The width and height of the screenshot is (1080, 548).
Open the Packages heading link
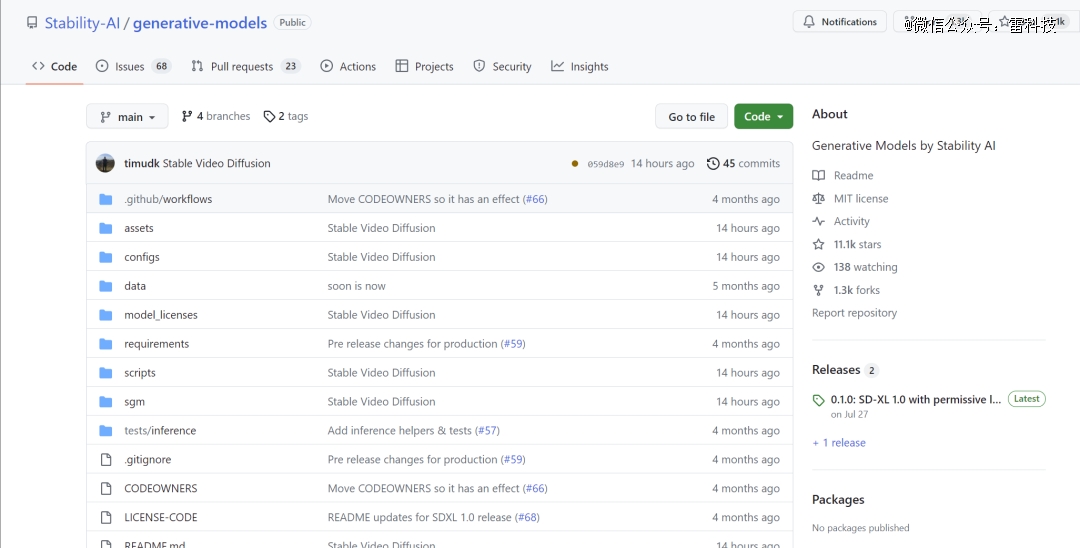point(838,500)
